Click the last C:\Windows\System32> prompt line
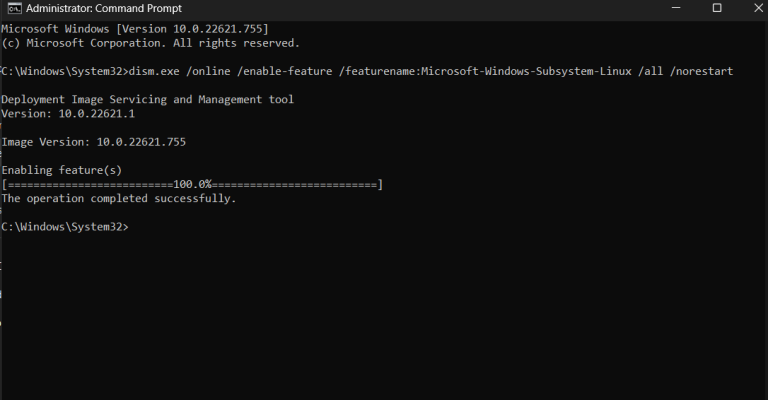This screenshot has height=400, width=768. pos(65,227)
